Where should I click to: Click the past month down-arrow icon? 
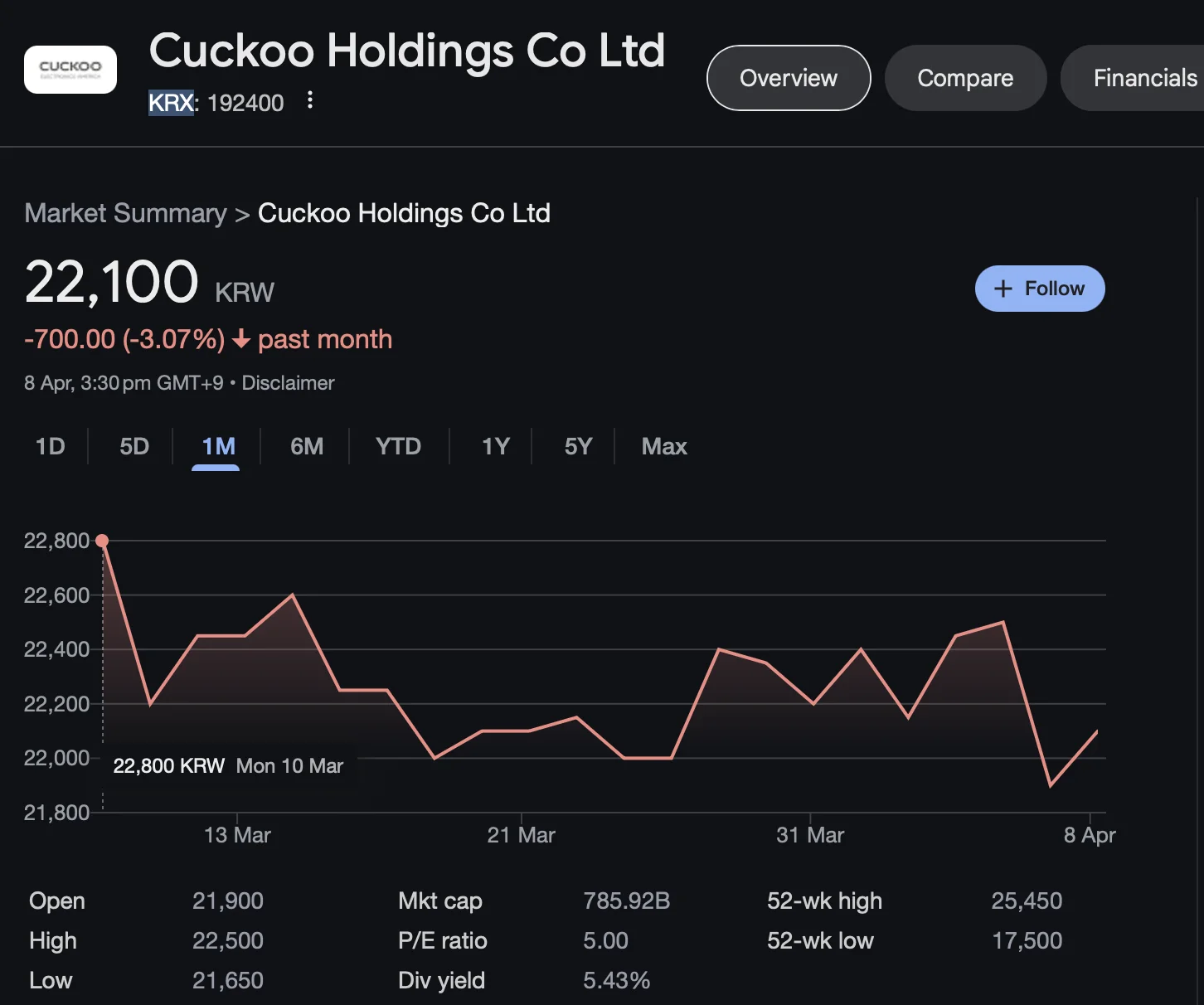click(241, 339)
